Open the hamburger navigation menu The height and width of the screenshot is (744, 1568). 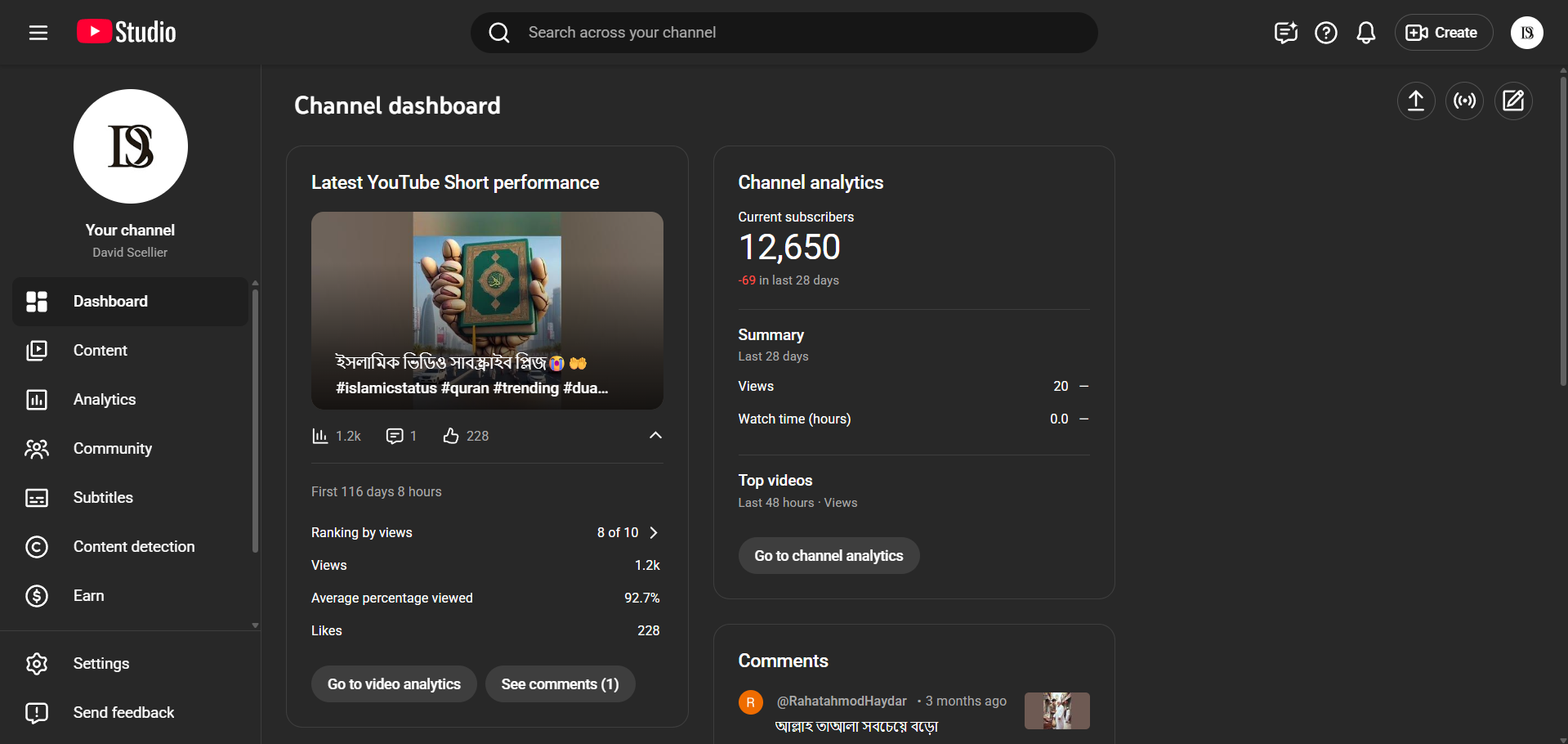pos(38,33)
